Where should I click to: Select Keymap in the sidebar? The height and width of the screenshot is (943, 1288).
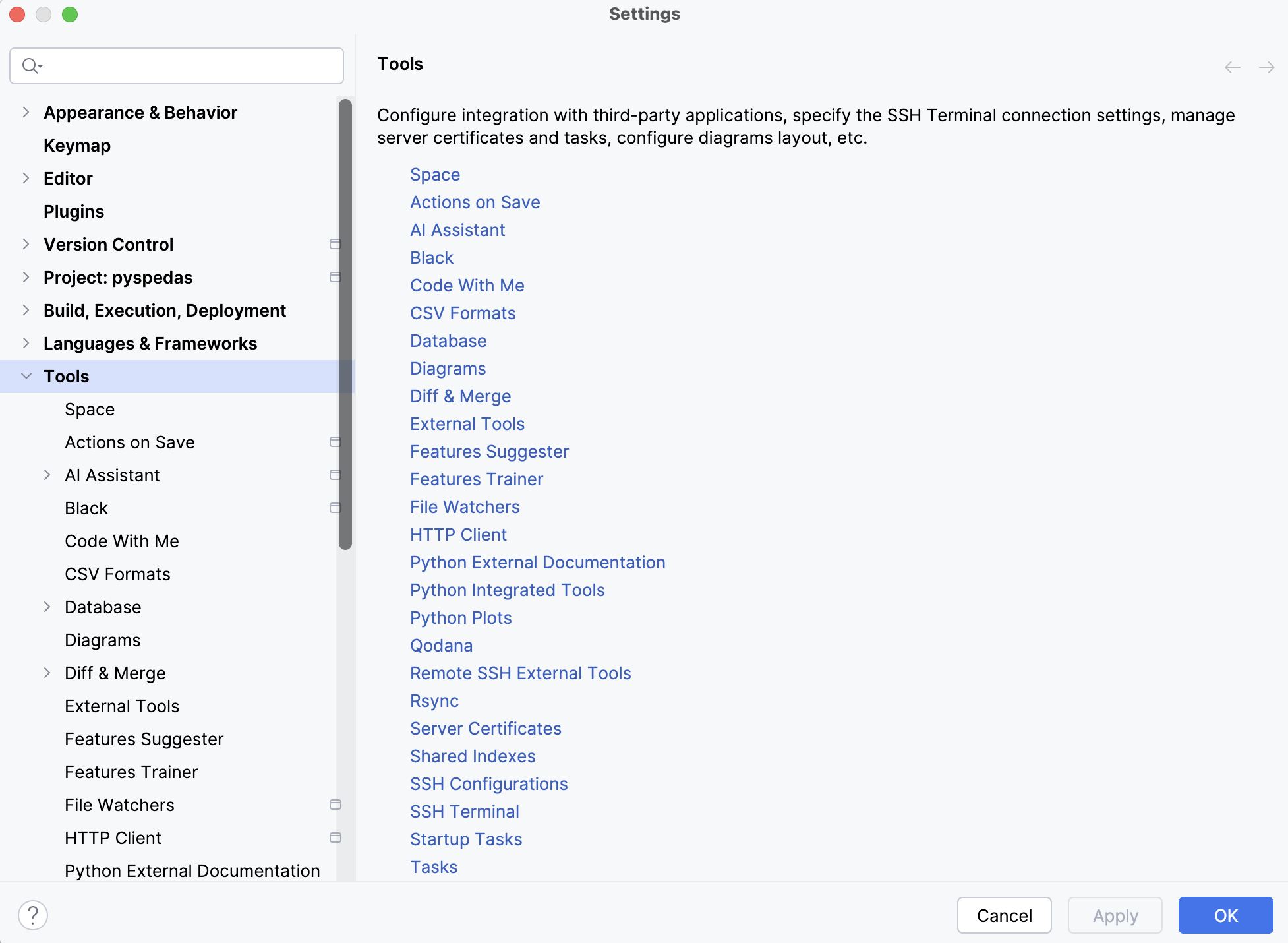[77, 146]
